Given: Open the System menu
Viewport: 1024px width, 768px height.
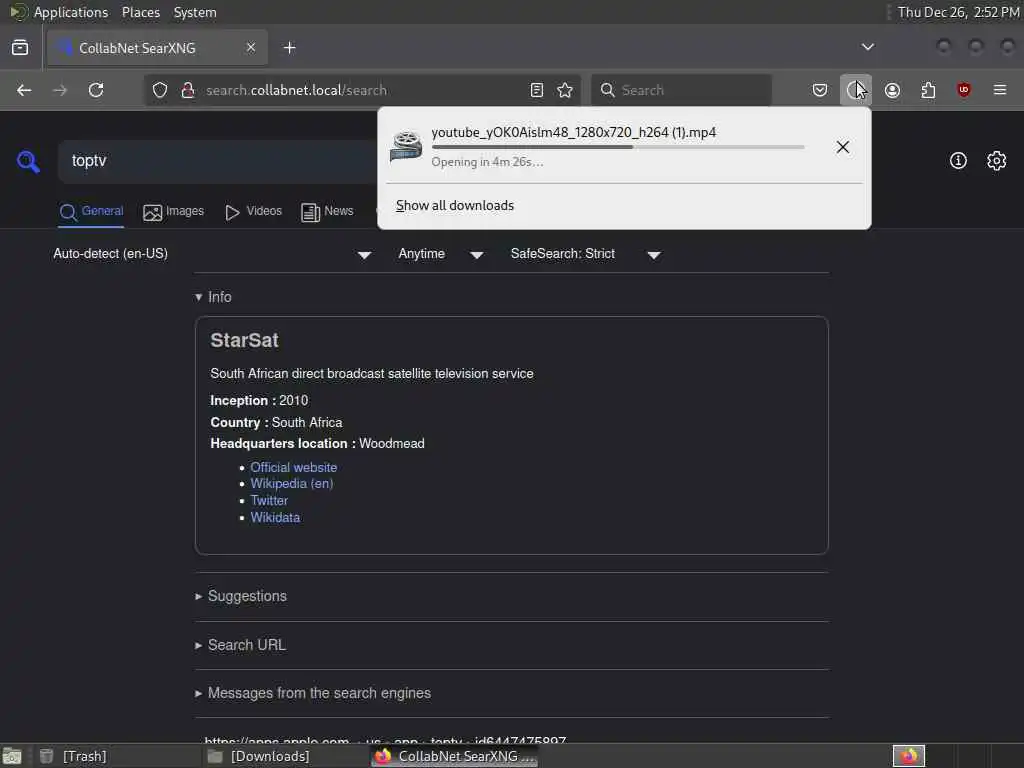Looking at the screenshot, I should point(195,12).
